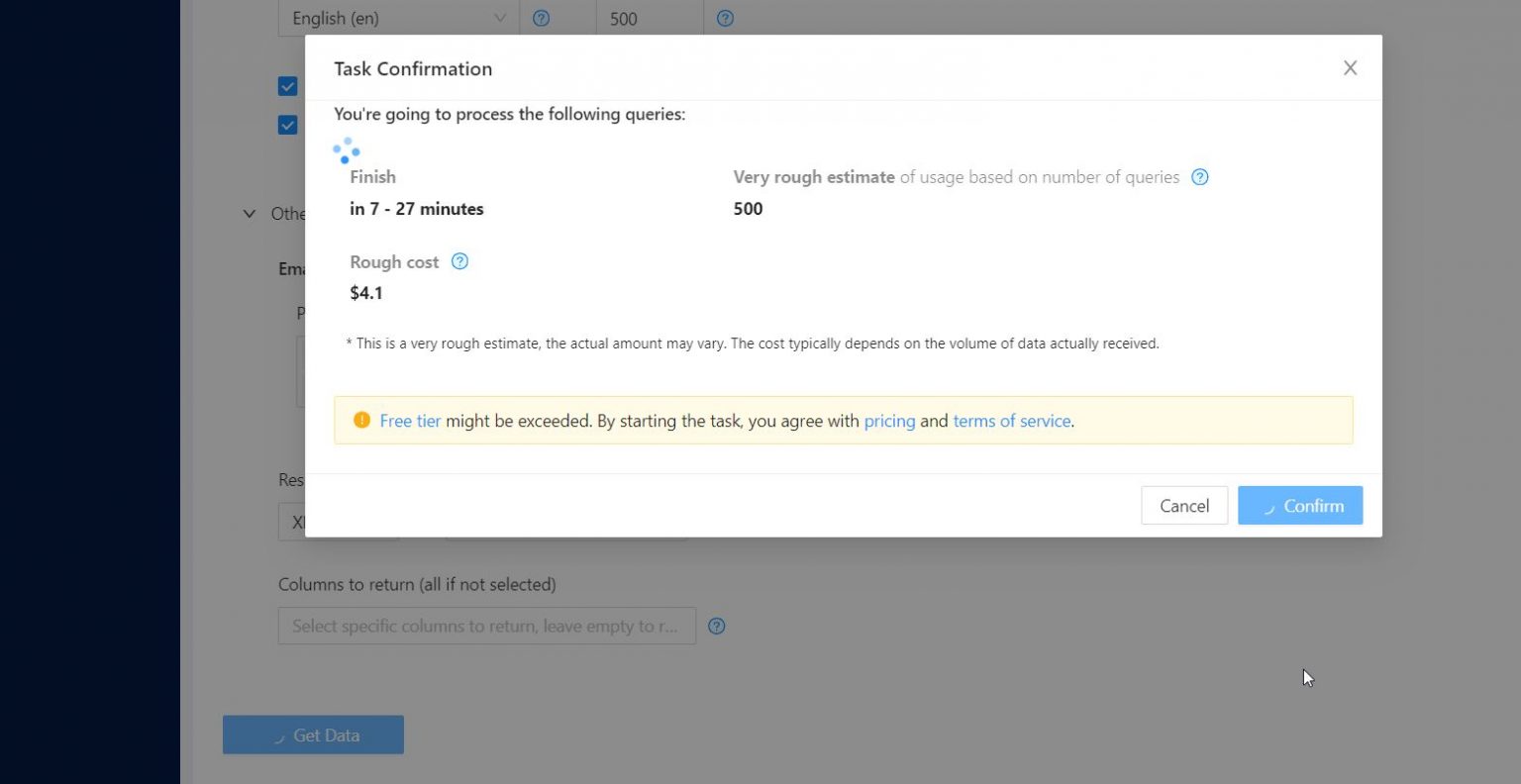The width and height of the screenshot is (1521, 784).
Task: Toggle the upper checked checkbox
Action: pos(288,87)
